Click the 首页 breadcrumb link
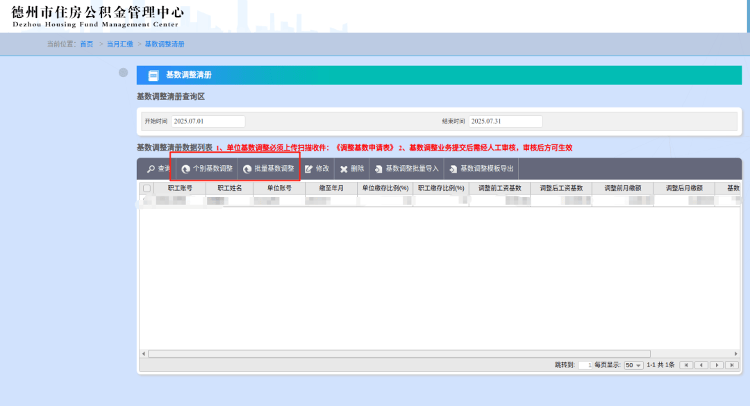The width and height of the screenshot is (750, 406). (86, 44)
